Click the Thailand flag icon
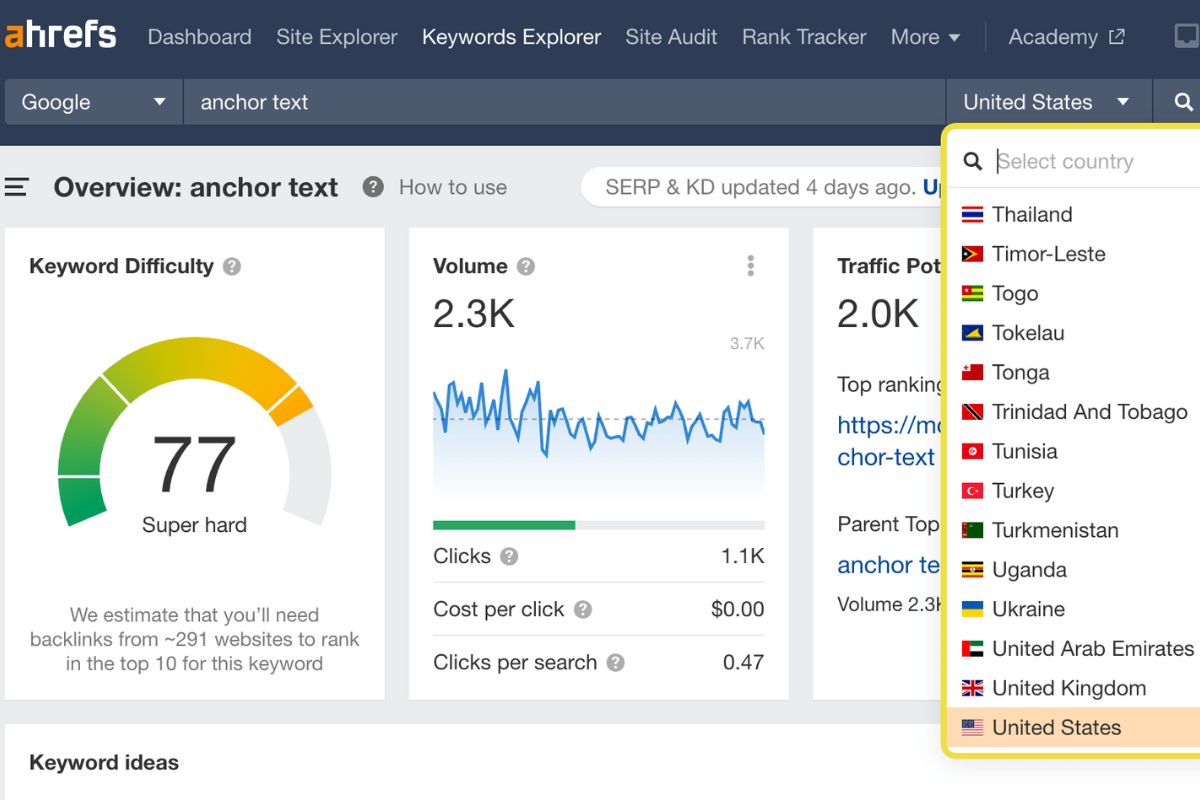This screenshot has height=800, width=1200. coord(972,214)
